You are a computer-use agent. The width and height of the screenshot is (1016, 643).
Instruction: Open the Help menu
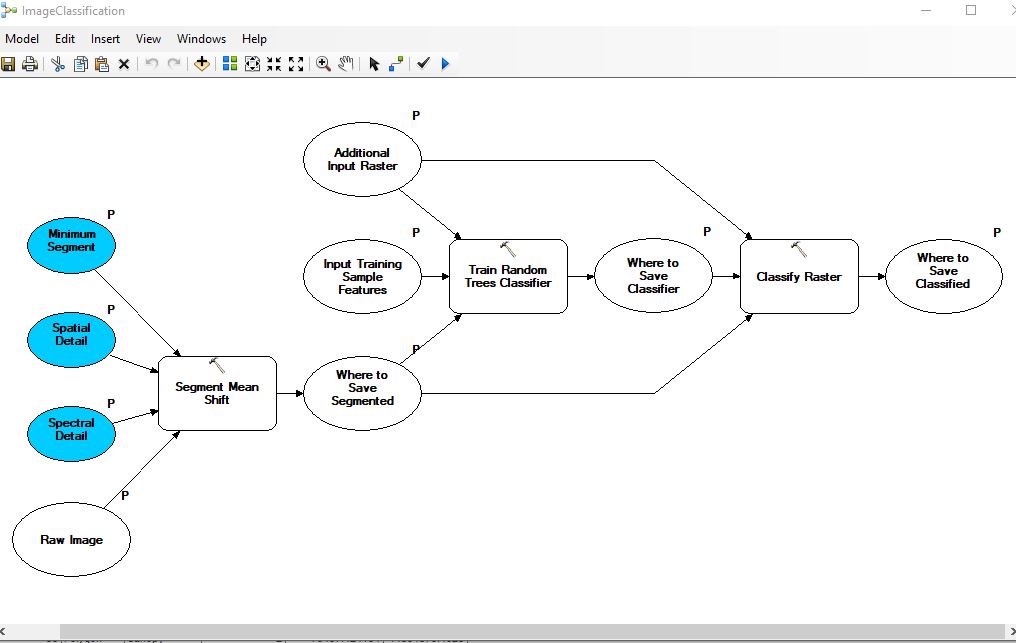254,39
